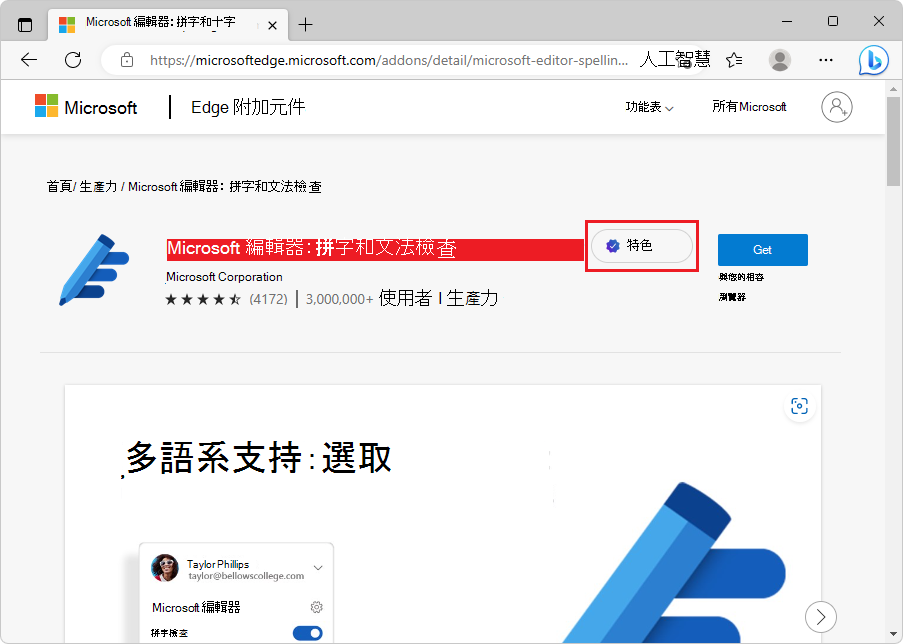Viewport: 903px width, 644px height.
Task: Open the tab actions menu icon
Action: [25, 25]
